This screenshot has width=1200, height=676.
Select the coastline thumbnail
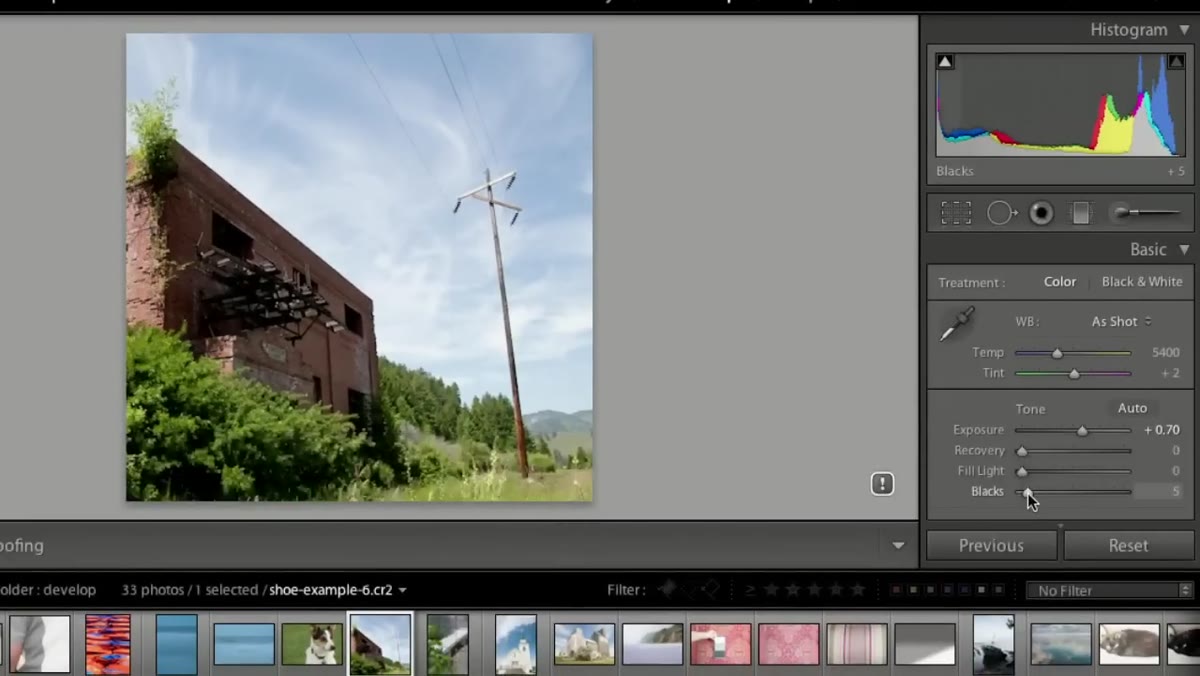pos(652,644)
